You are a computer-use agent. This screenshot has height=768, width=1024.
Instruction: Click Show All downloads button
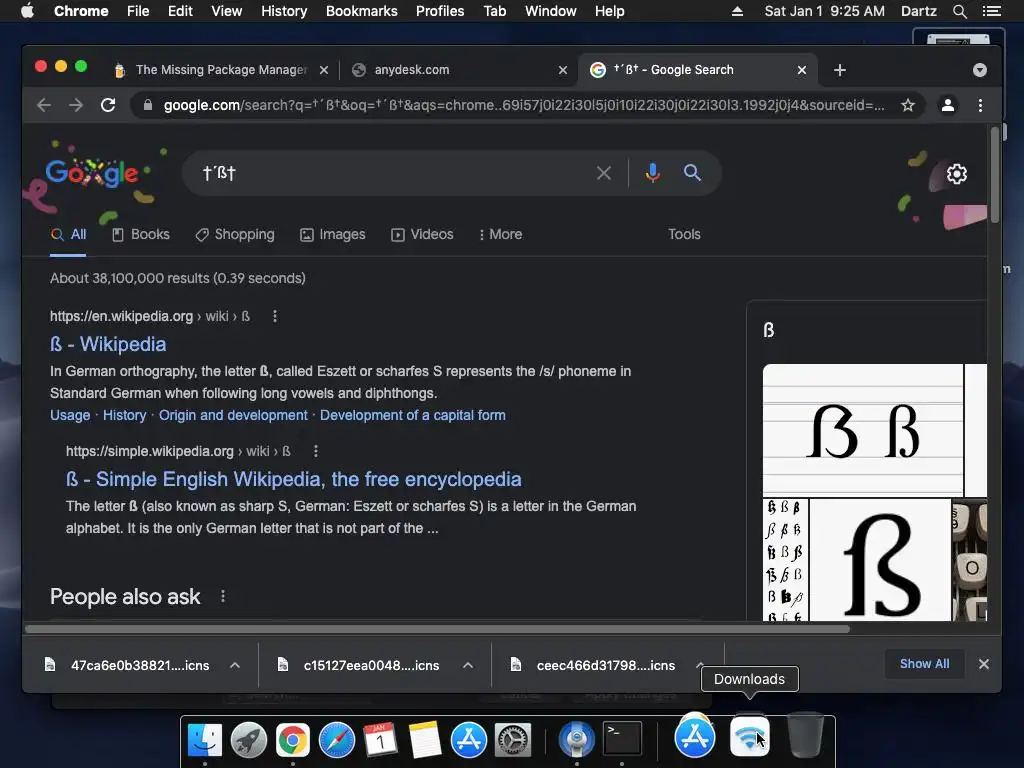(924, 664)
